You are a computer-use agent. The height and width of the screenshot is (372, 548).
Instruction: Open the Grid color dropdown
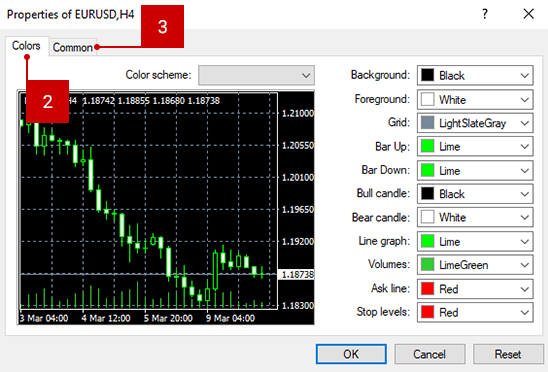pyautogui.click(x=475, y=123)
